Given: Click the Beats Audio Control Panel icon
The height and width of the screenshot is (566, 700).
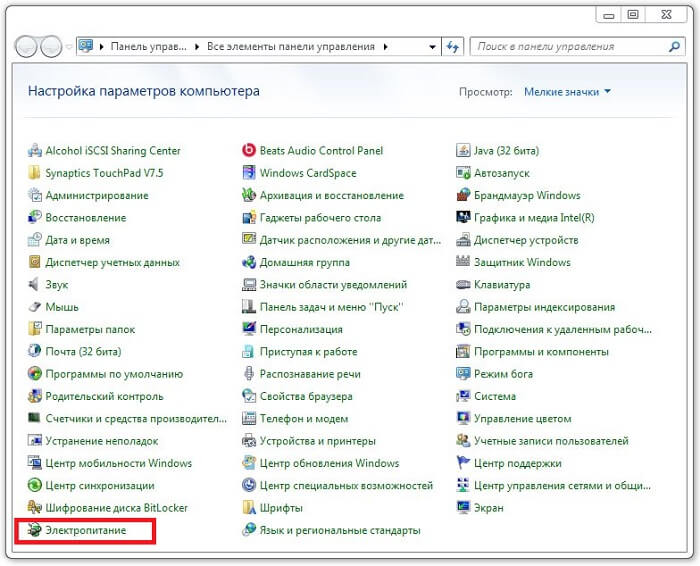Looking at the screenshot, I should pos(249,150).
